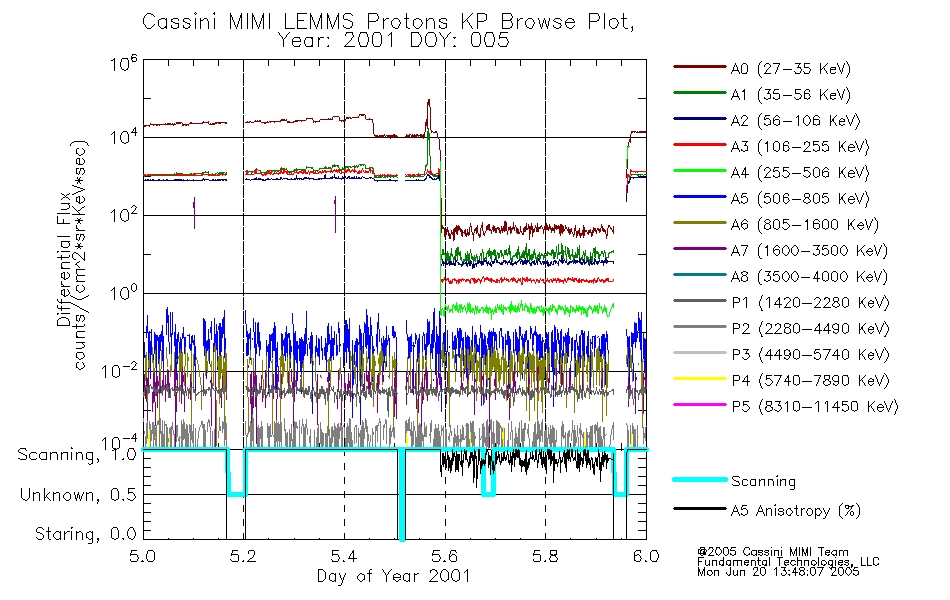Viewport: 950px width, 600px height.
Task: Click the 10^4 y-axis tick label
Action: tap(124, 137)
